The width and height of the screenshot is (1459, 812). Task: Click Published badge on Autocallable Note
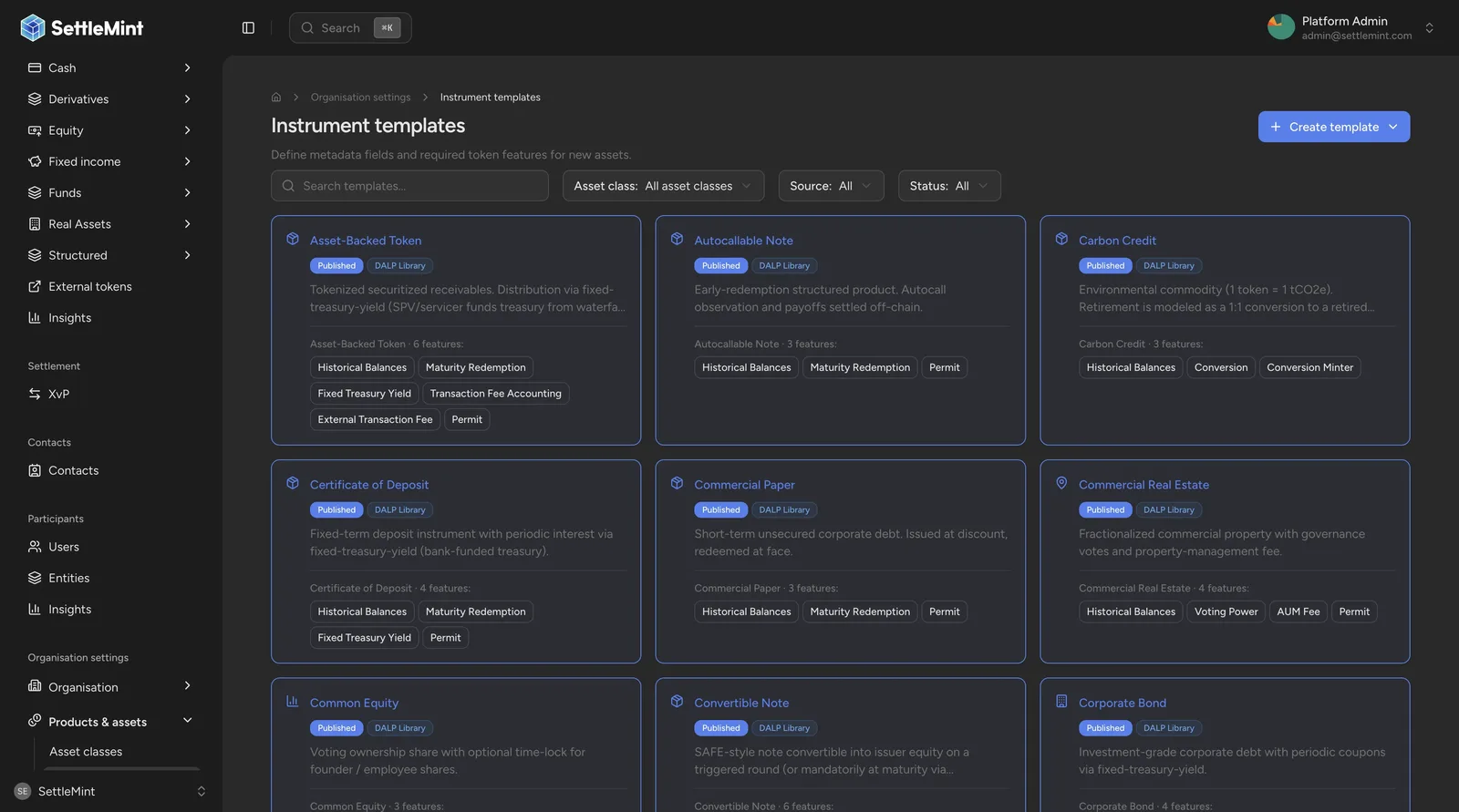(x=720, y=266)
